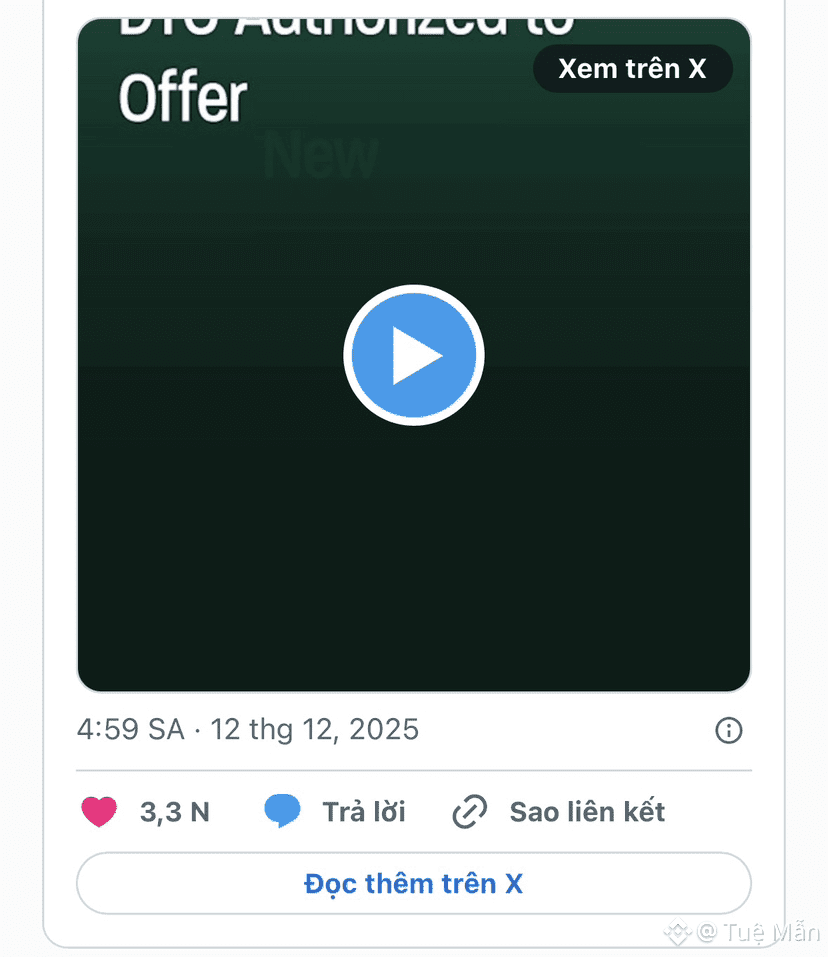Select the Sao liên kết label

coord(587,812)
